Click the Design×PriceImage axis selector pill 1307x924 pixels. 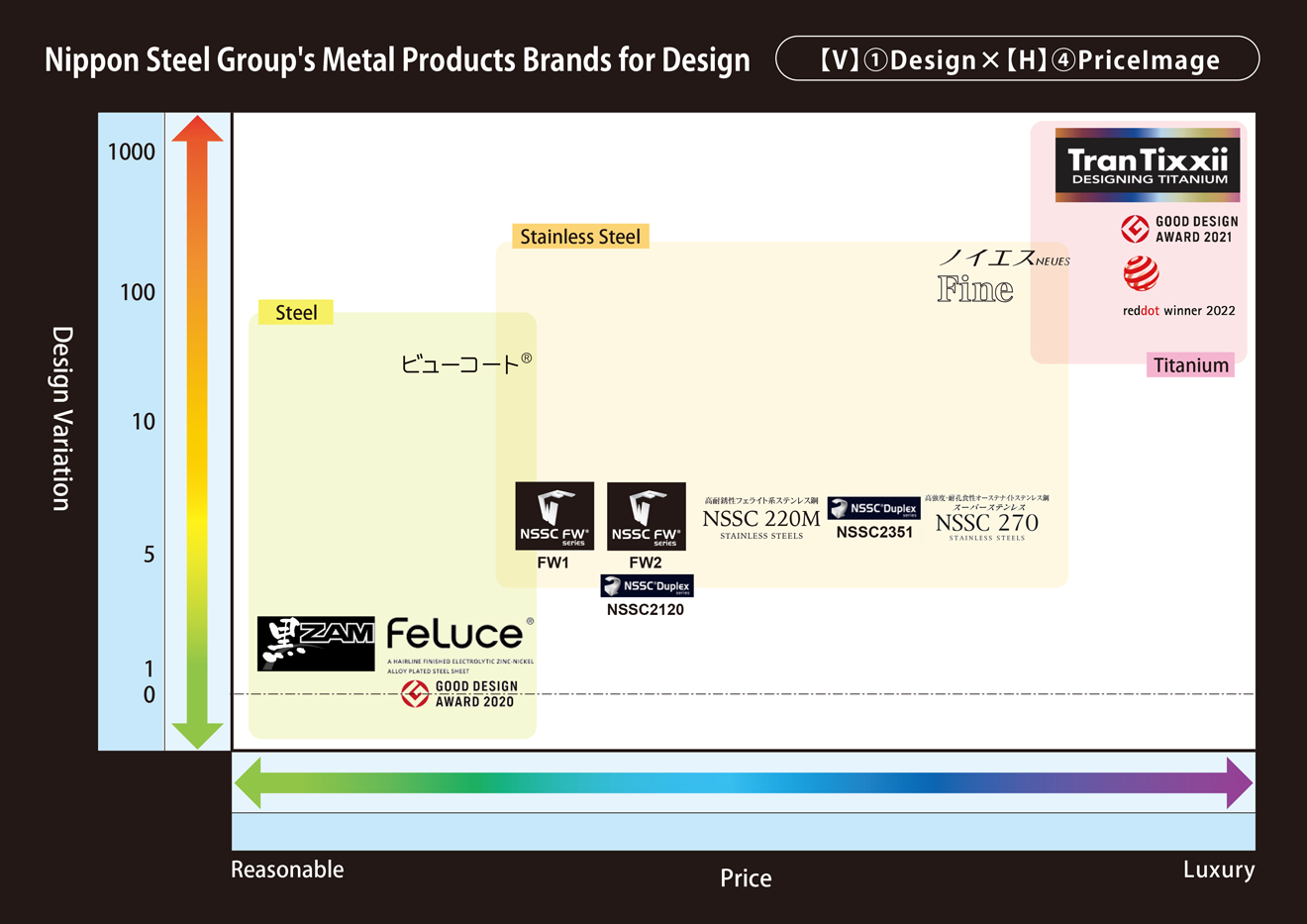click(1018, 59)
